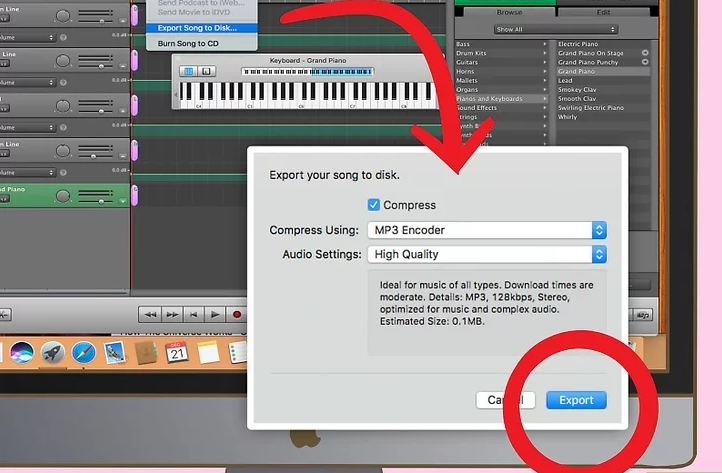The width and height of the screenshot is (722, 473).
Task: Expand the Sound Effects category
Action: pyautogui.click(x=502, y=108)
